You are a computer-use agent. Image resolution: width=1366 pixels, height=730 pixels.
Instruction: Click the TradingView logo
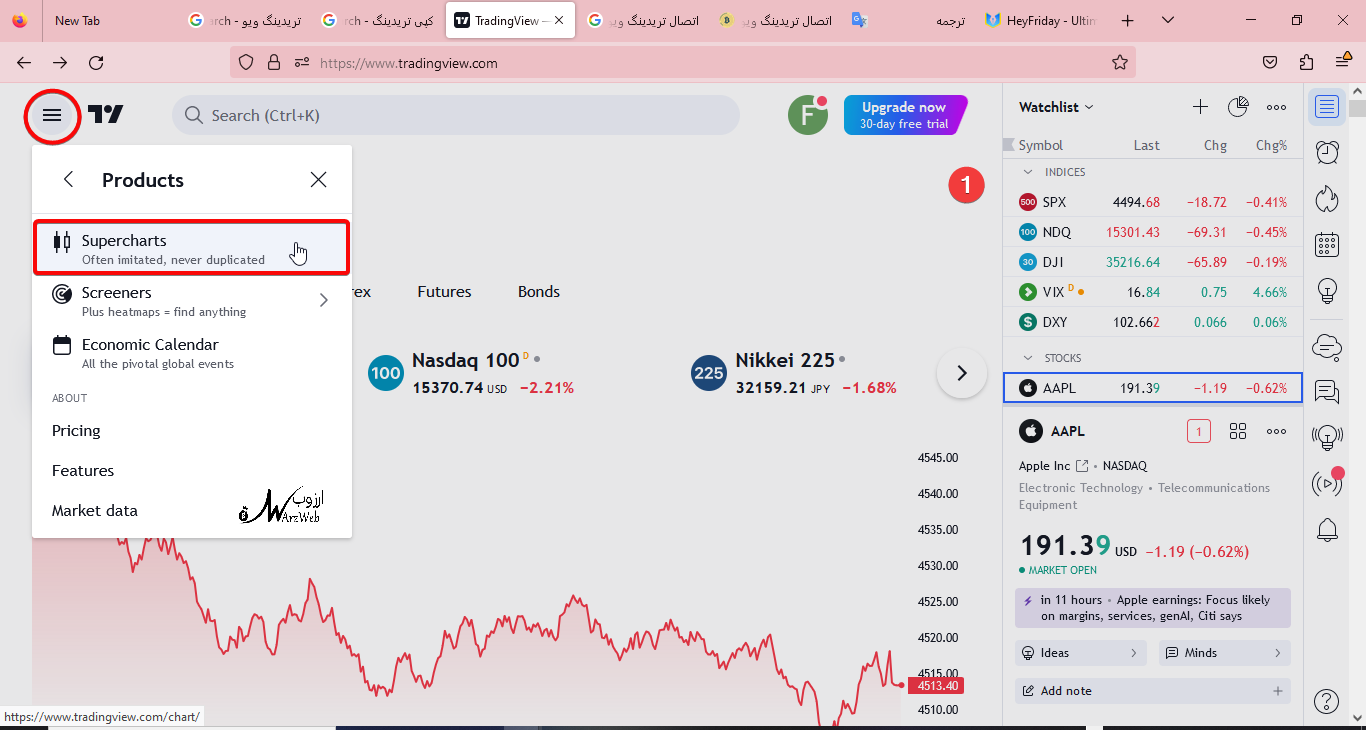click(x=105, y=115)
